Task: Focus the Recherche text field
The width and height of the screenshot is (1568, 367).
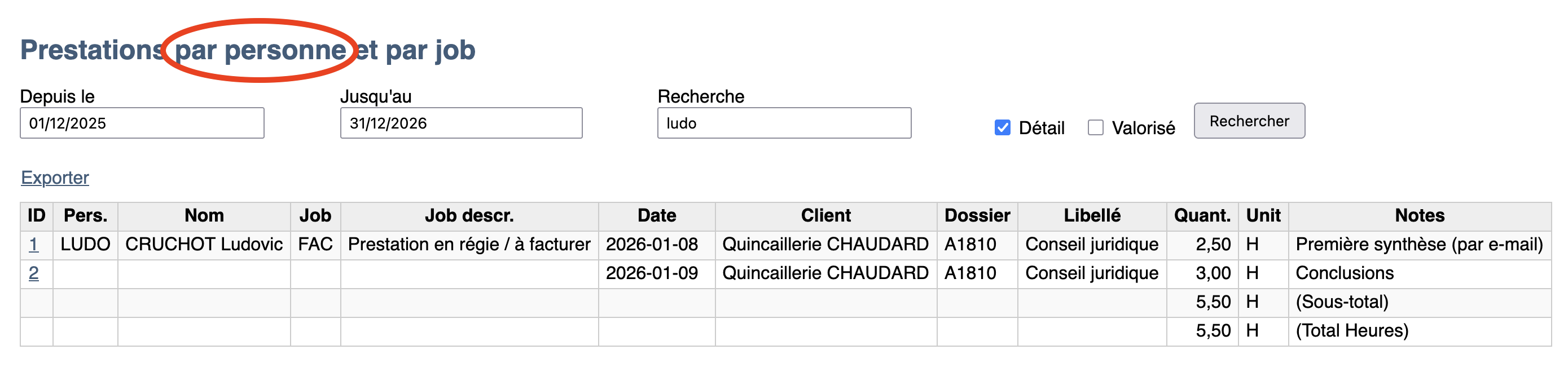Action: tap(783, 123)
